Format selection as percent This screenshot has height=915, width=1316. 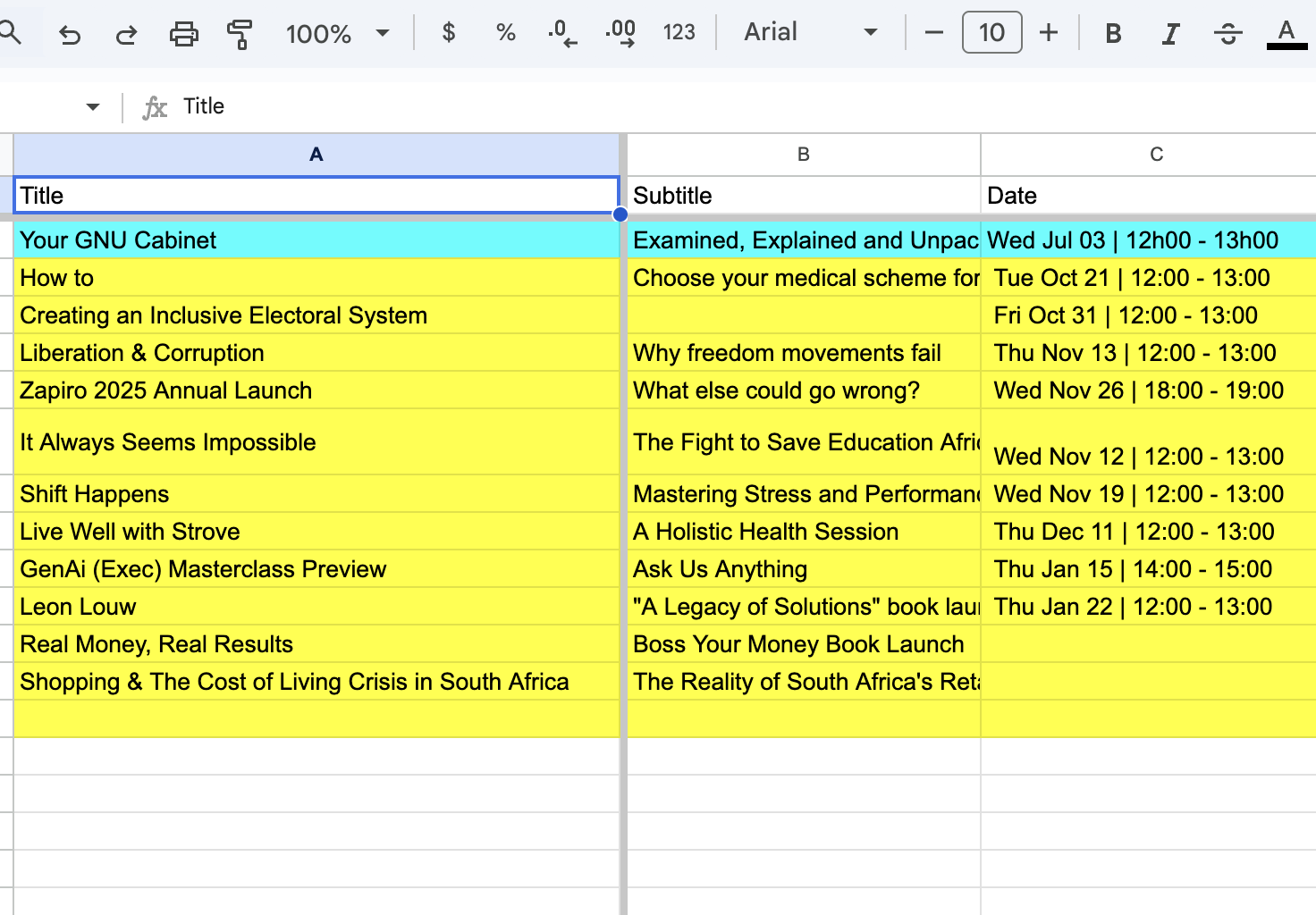coord(504,33)
